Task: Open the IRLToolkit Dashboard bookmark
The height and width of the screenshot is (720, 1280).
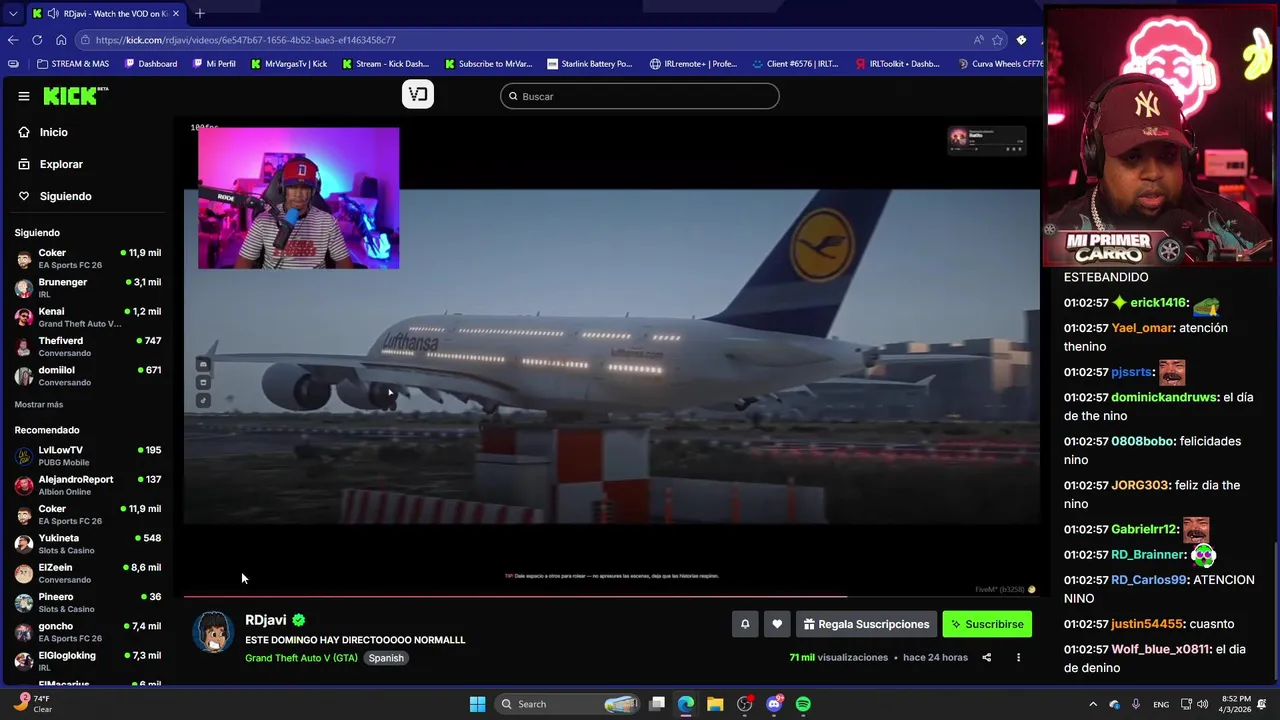Action: click(897, 64)
